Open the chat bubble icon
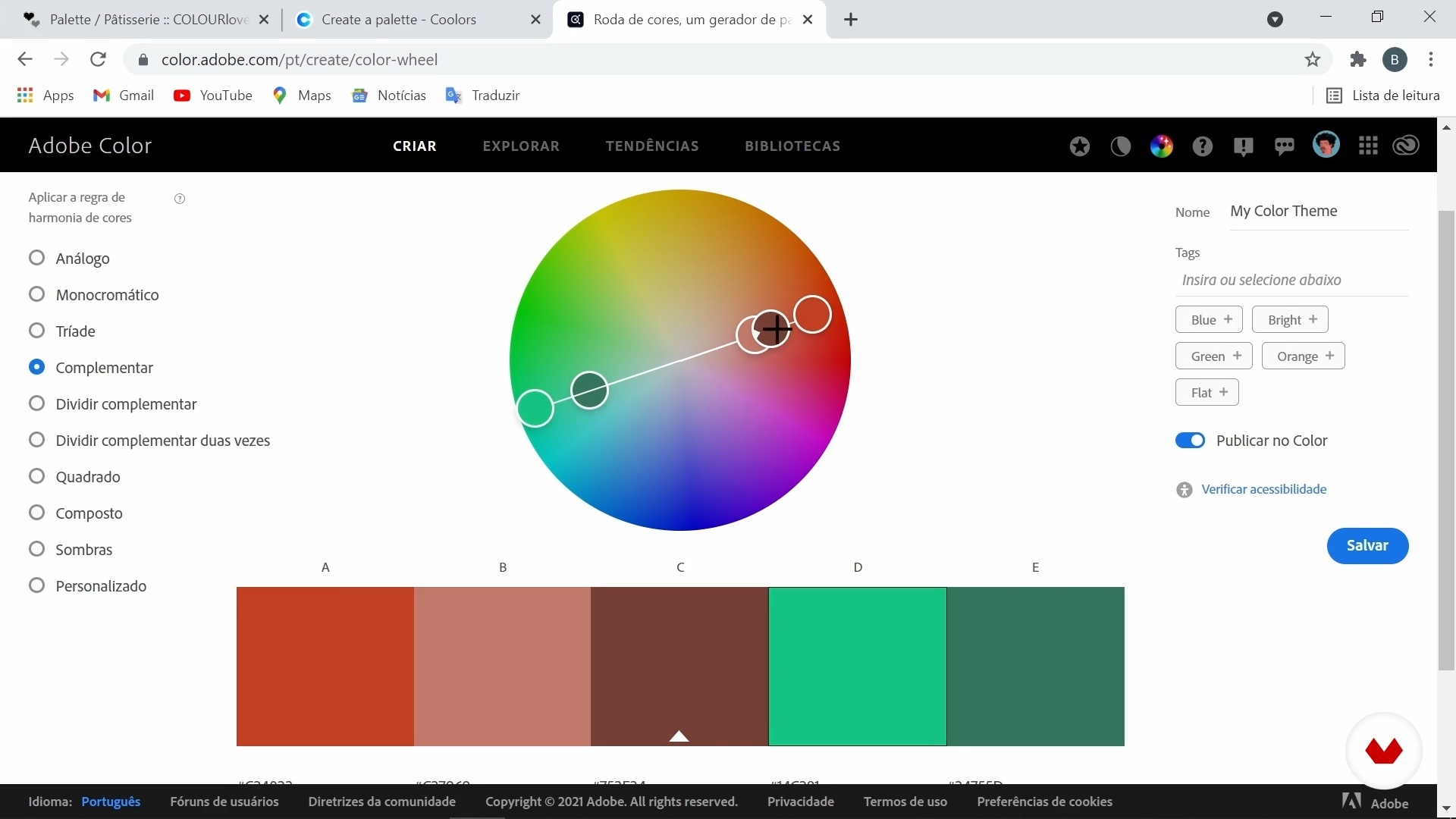Screen dimensions: 1456x819 tap(1284, 147)
